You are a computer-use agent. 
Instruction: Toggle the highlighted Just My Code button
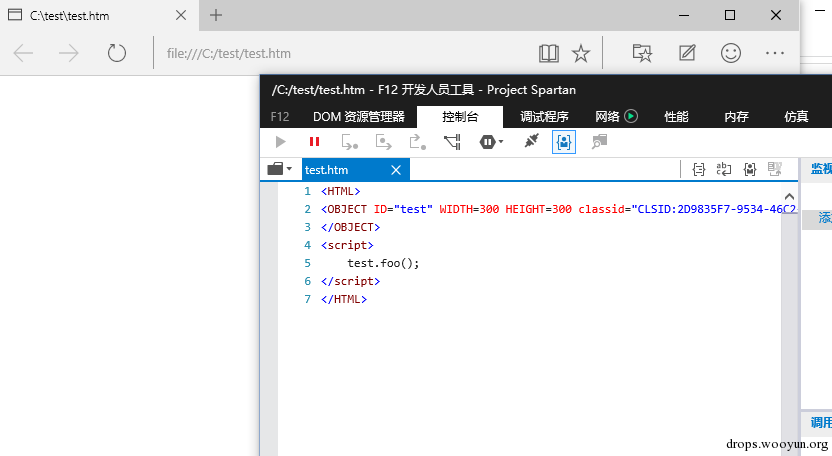click(564, 142)
